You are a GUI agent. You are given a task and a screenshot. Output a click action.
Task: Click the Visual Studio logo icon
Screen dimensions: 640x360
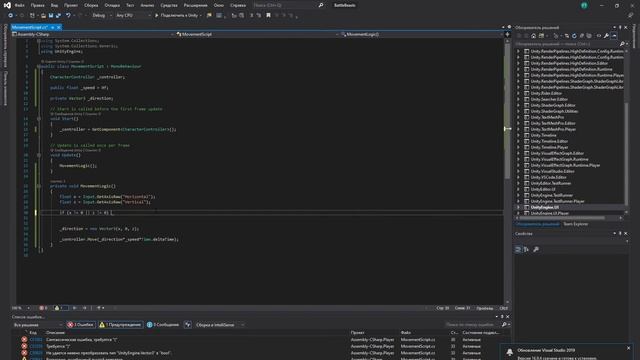[7, 5]
